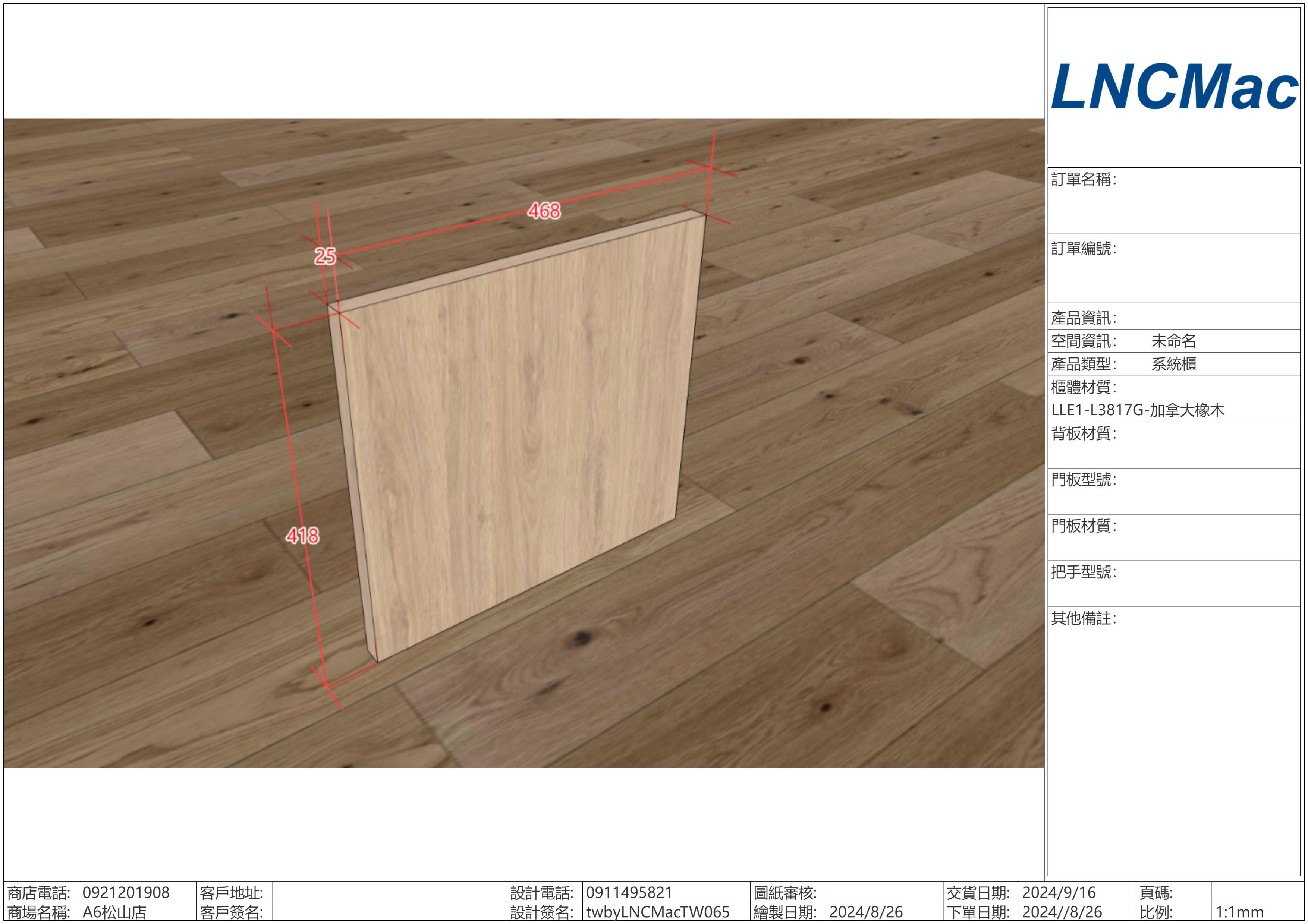Click the 系統櫃 product type value
This screenshot has width=1308, height=924.
pos(1173,364)
